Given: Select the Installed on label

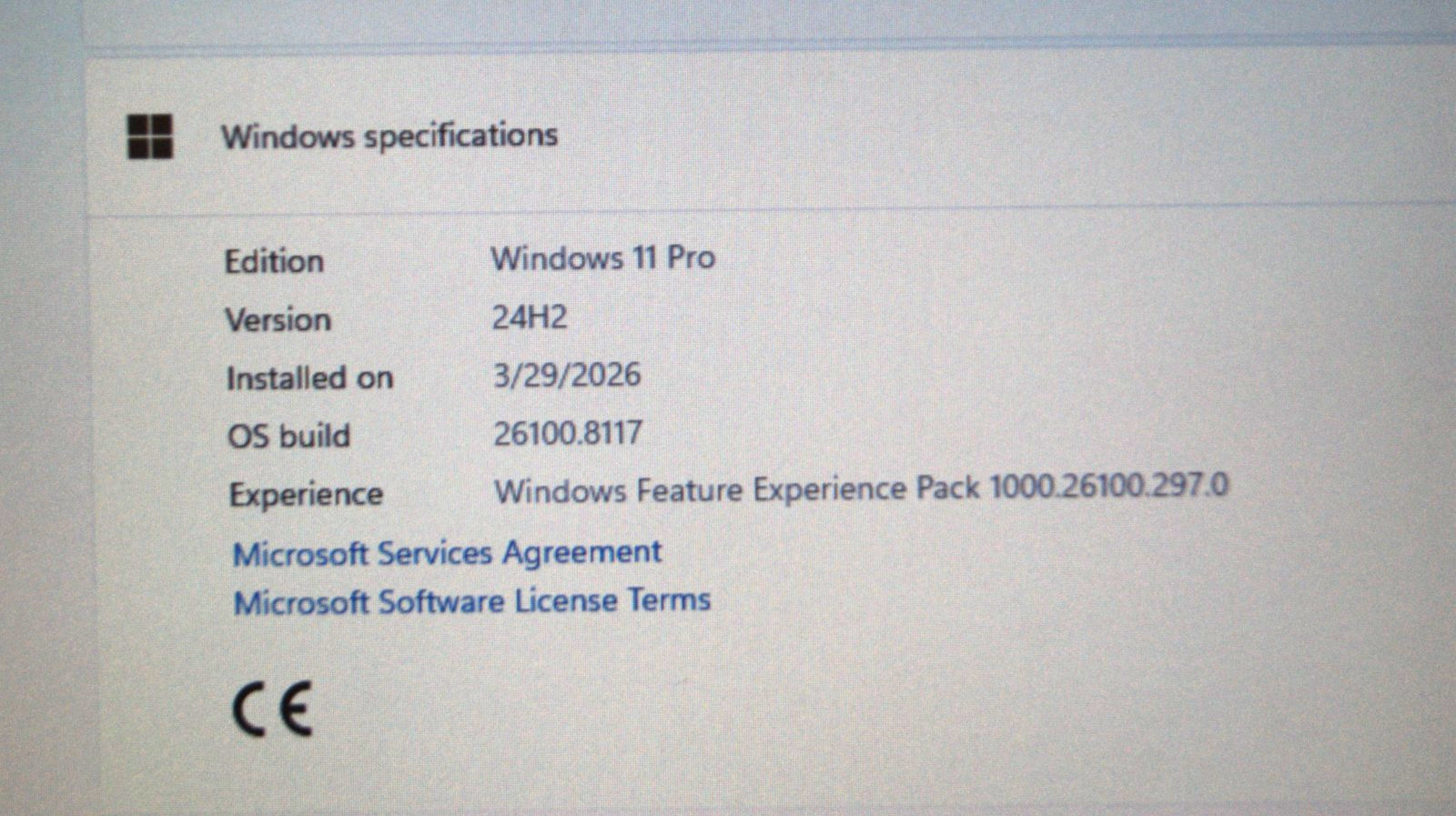Looking at the screenshot, I should (x=309, y=378).
